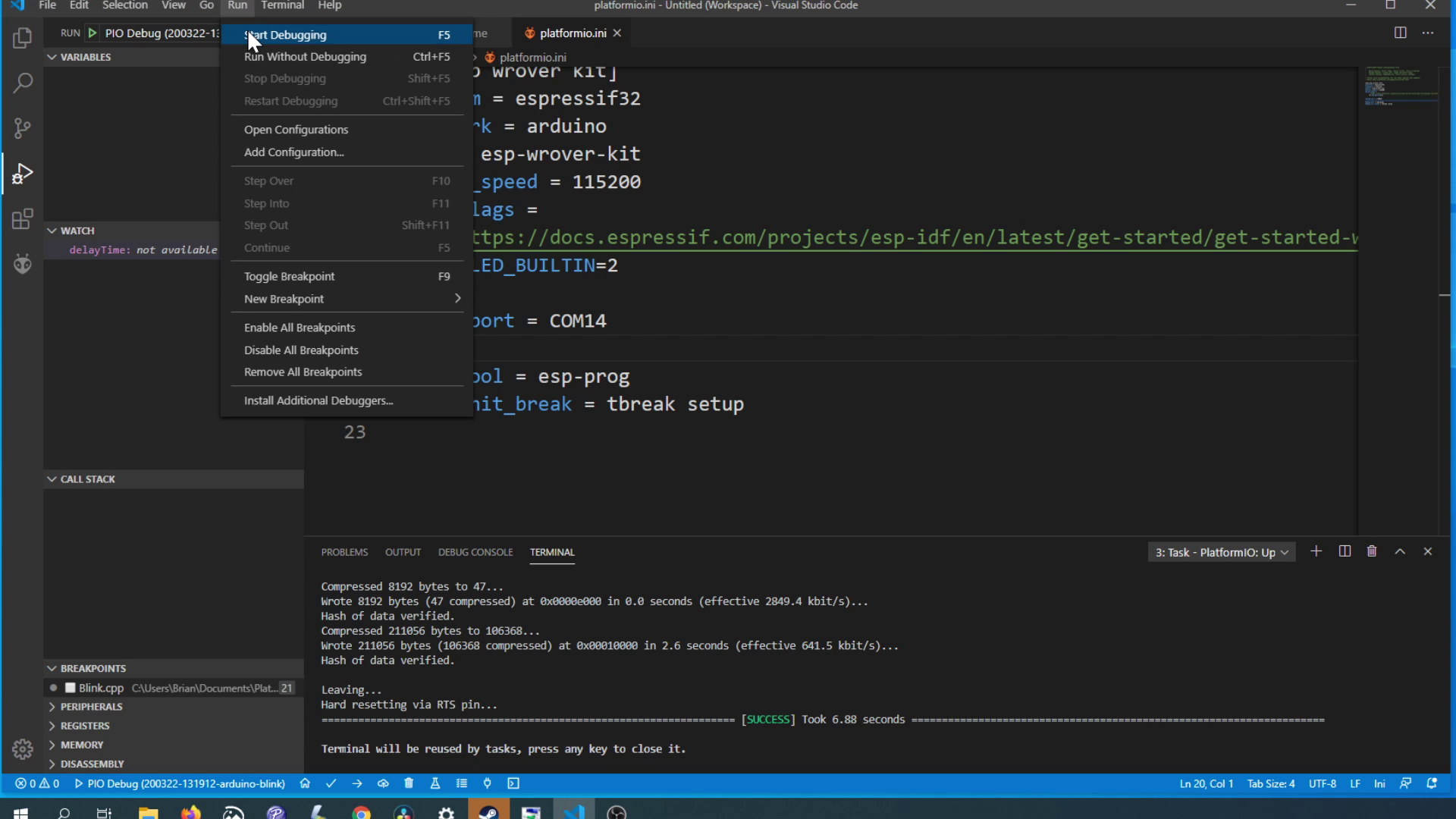Open the New Breakpoint submenu
The height and width of the screenshot is (819, 1456).
tap(347, 299)
